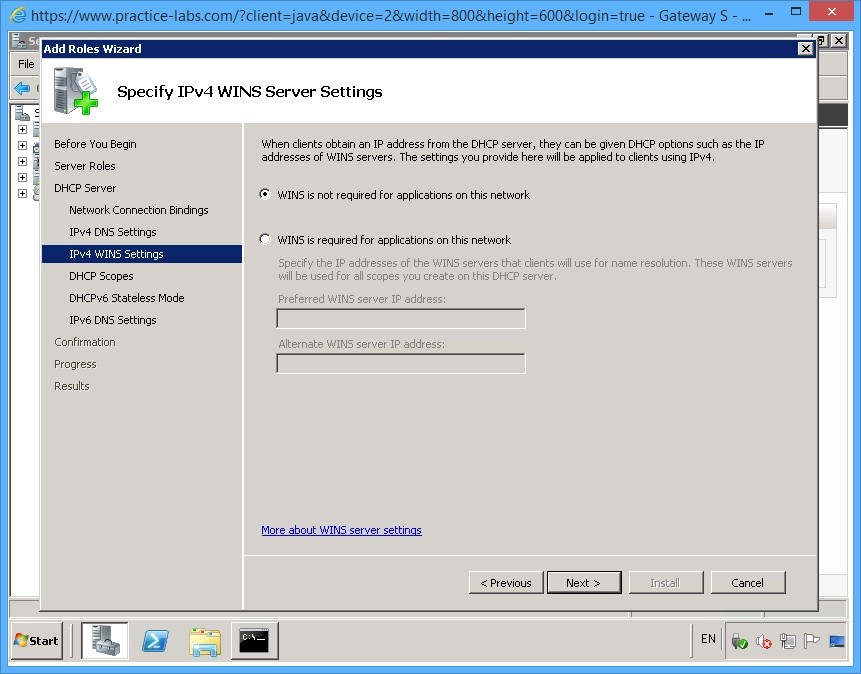Expand the bottom plus node in the sidebar tree
Image resolution: width=861 pixels, height=674 pixels.
(x=22, y=192)
